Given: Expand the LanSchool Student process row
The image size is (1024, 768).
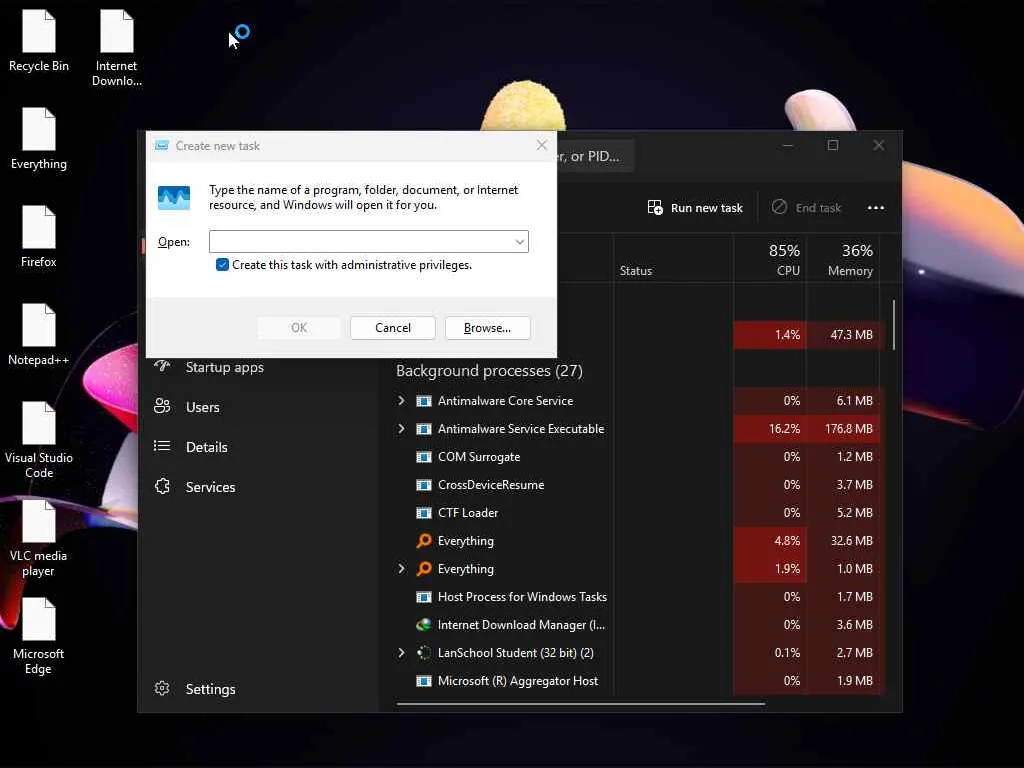Looking at the screenshot, I should [401, 652].
